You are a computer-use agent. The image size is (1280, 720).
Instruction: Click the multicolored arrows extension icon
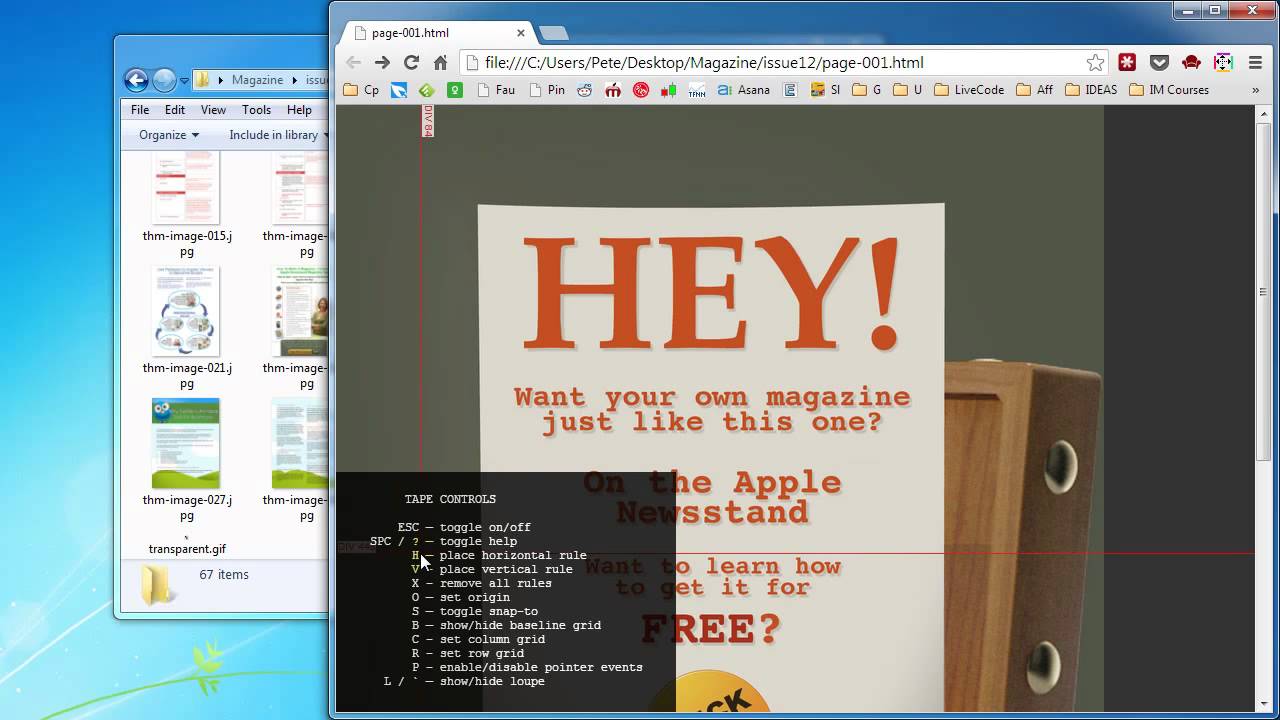[x=1223, y=62]
